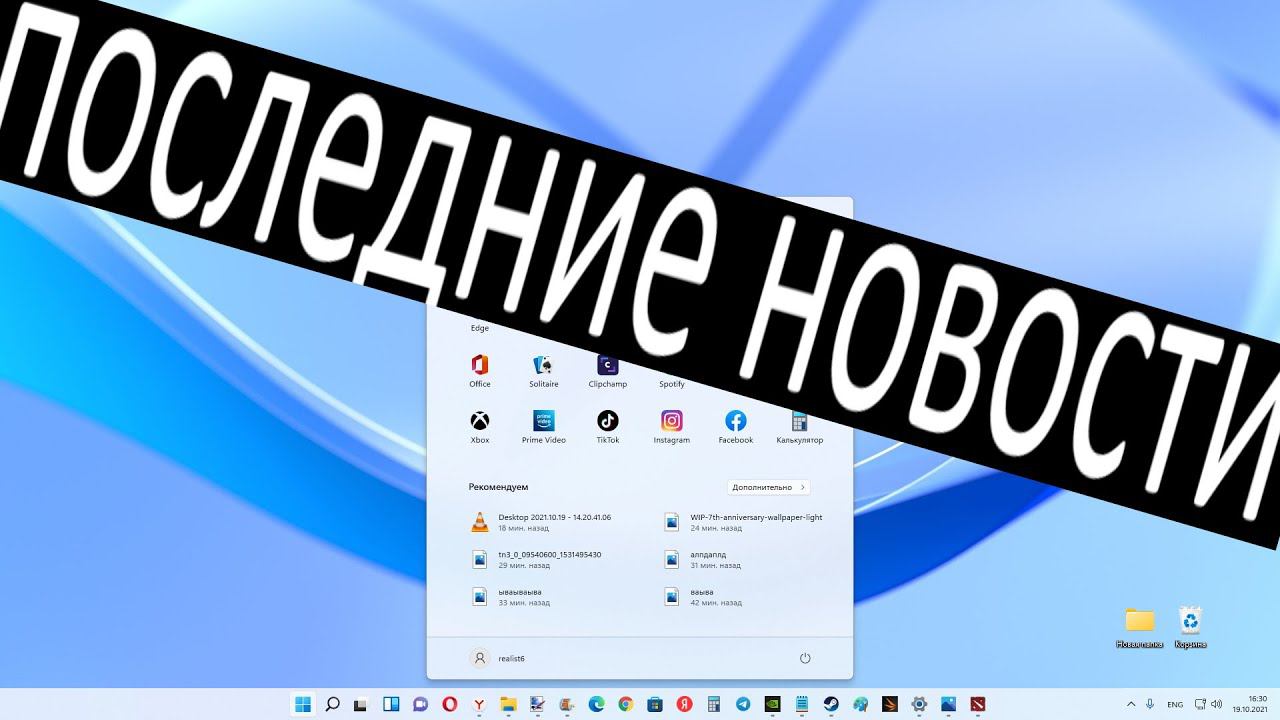Launch Microsoft Edge from taskbar

[x=597, y=704]
